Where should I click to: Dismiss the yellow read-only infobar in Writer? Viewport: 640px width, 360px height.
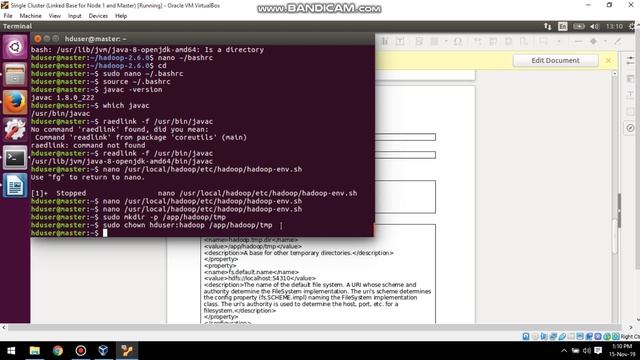(x=608, y=60)
